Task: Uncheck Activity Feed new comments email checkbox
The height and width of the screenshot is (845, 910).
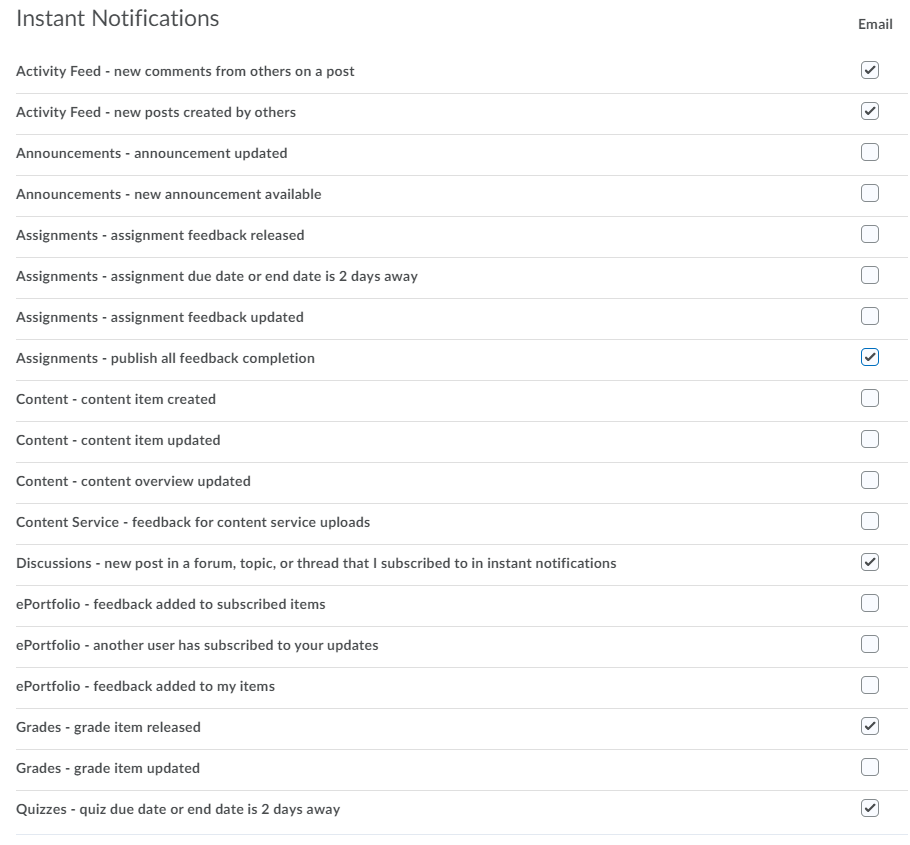Action: [x=870, y=71]
